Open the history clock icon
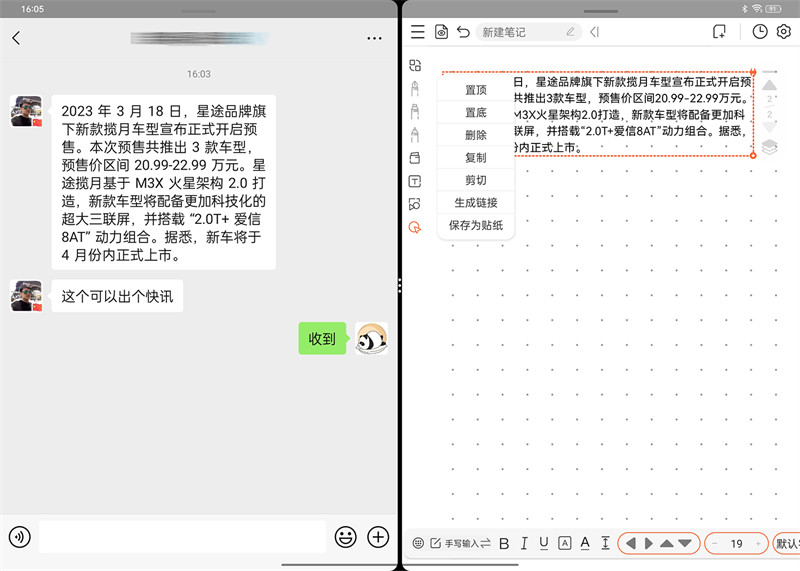The image size is (800, 571). click(x=760, y=32)
